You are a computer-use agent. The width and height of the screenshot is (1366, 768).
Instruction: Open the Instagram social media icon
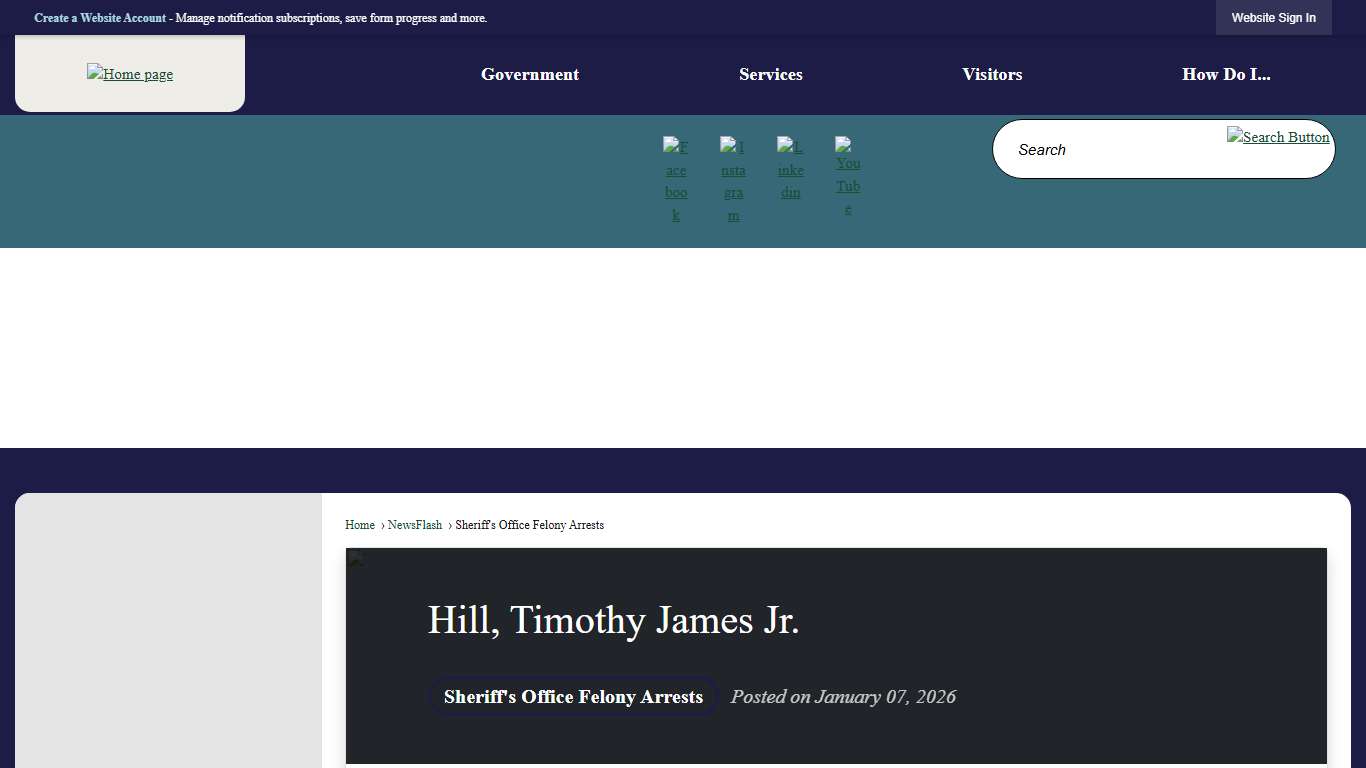(733, 180)
